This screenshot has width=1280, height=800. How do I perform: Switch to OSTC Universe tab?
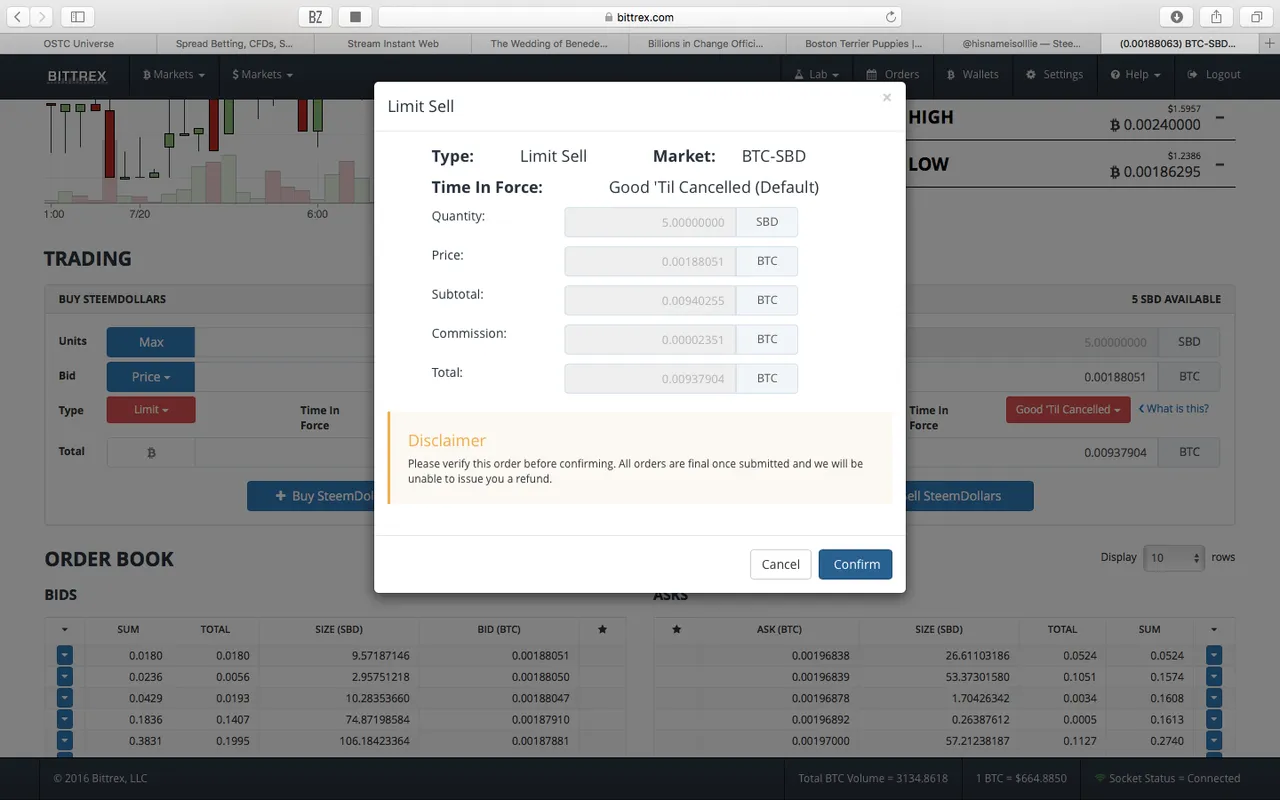click(79, 44)
